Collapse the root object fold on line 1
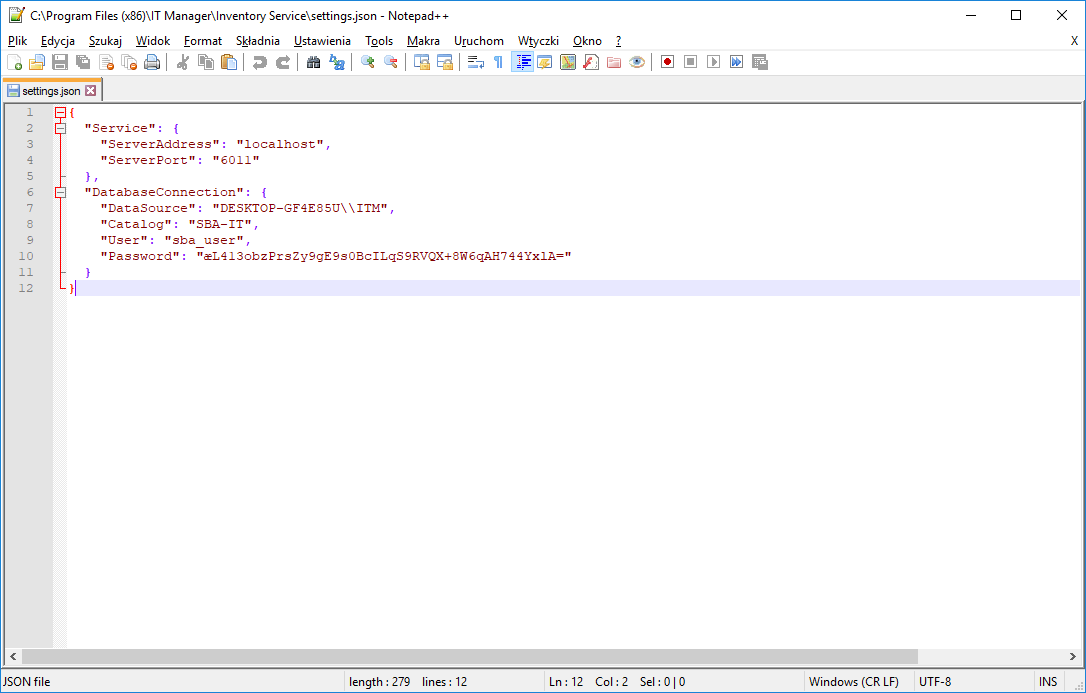Viewport: 1086px width, 693px height. [60, 112]
